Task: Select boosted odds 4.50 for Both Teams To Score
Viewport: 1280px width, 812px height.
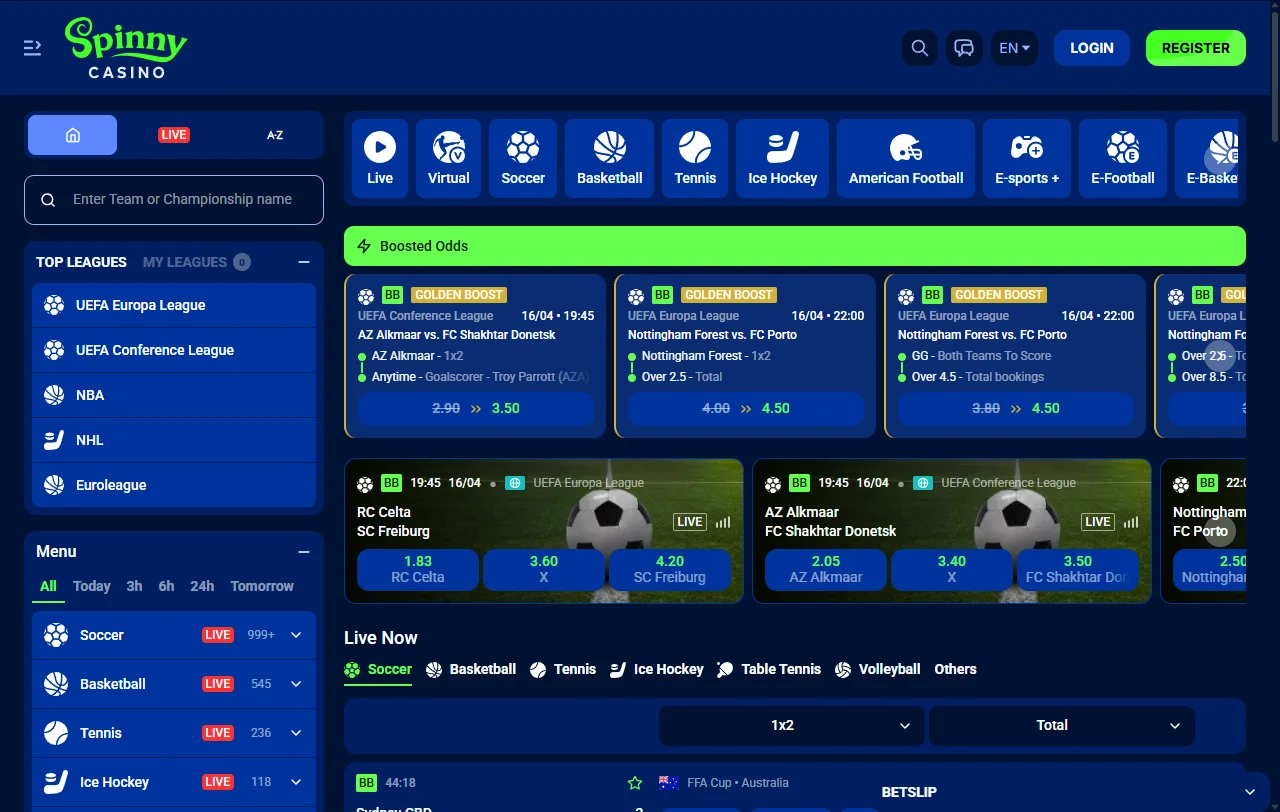Action: 1016,409
